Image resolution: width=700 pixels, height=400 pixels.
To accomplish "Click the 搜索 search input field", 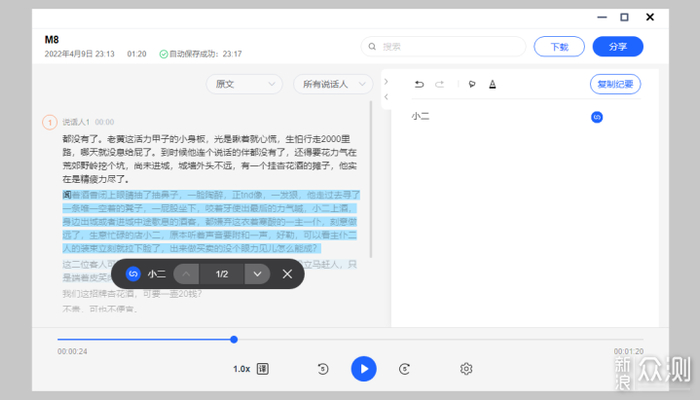I will point(443,46).
